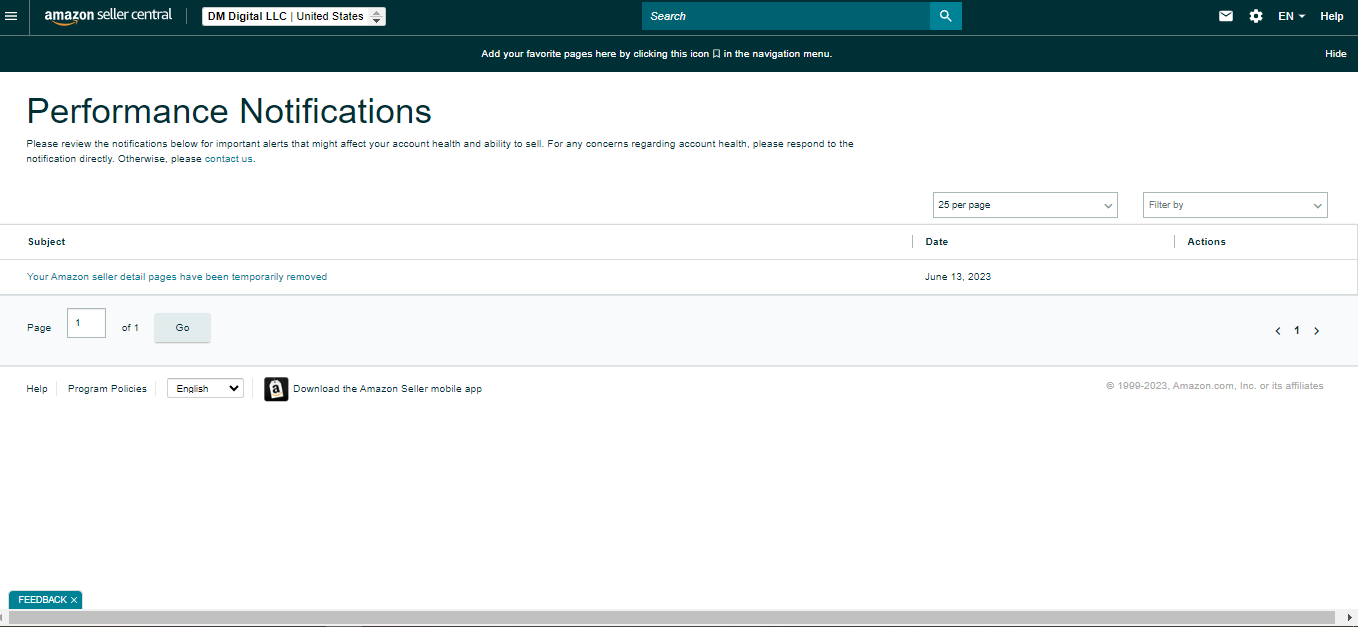Image resolution: width=1358 pixels, height=627 pixels.
Task: Click the Performance Notifications heading
Action: click(229, 110)
